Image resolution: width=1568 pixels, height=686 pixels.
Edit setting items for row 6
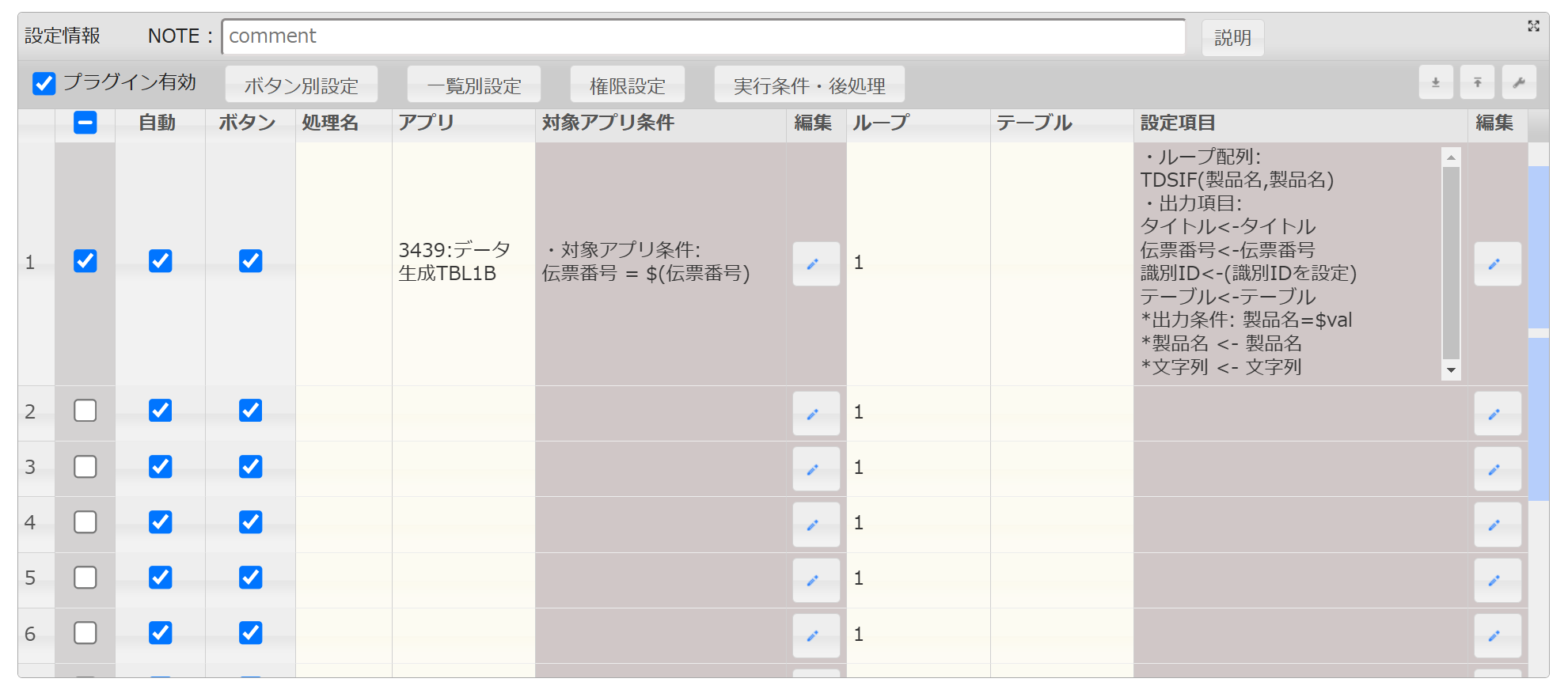pyautogui.click(x=1498, y=635)
